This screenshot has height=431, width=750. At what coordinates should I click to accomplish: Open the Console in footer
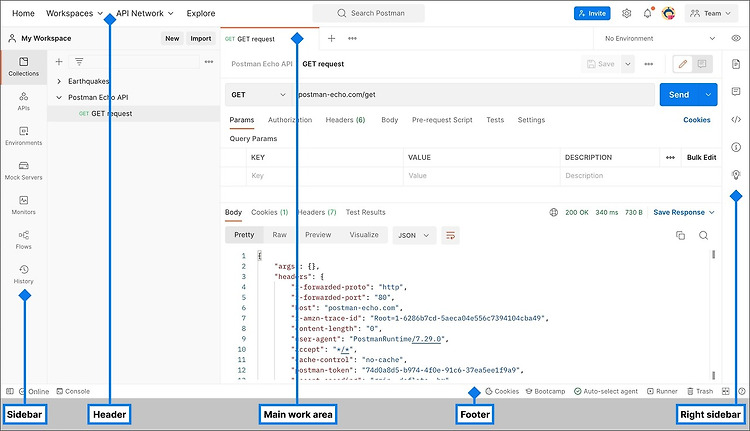click(73, 391)
